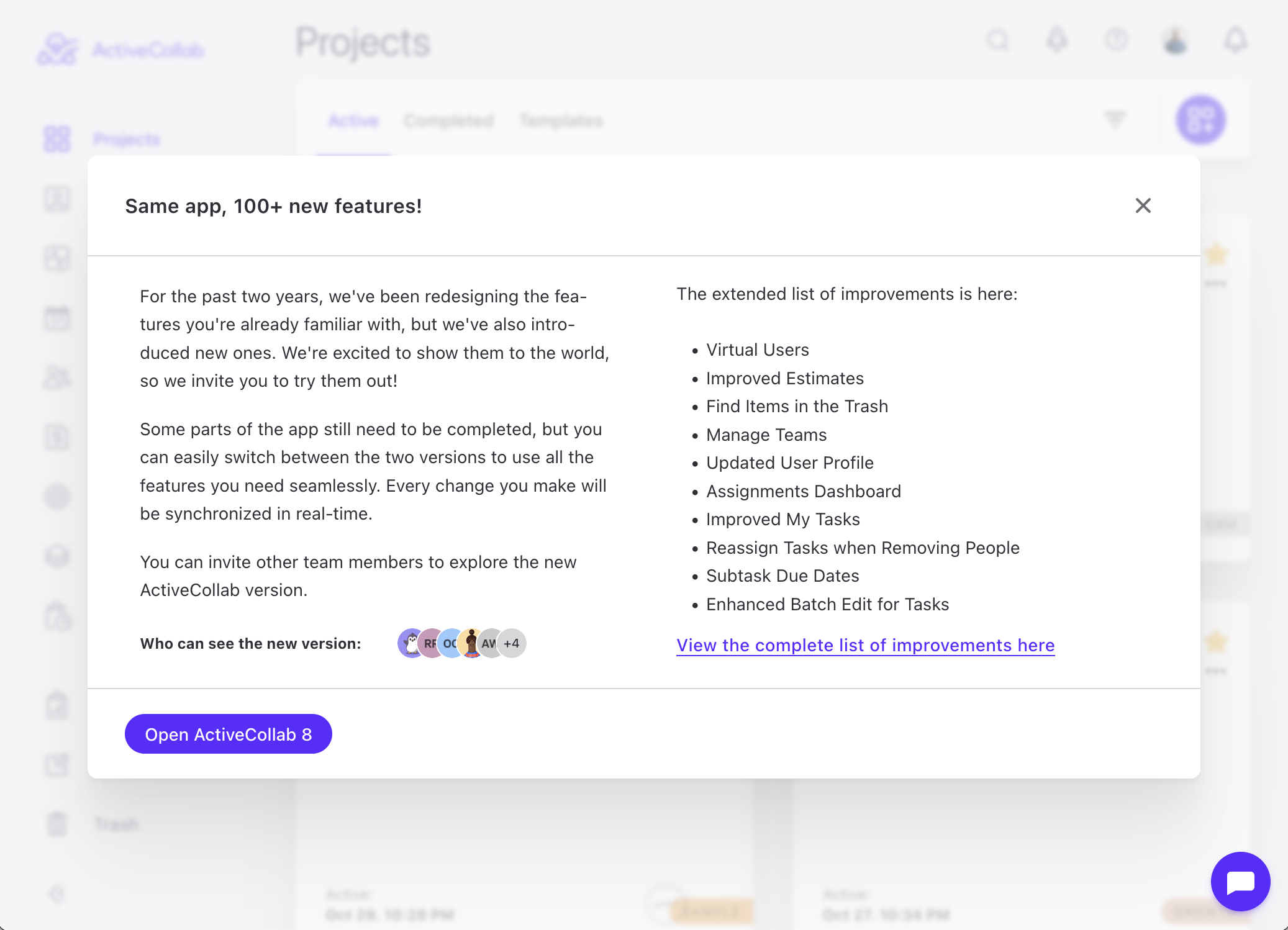1288x930 pixels.
Task: Open the projects filter icon
Action: [x=1115, y=119]
